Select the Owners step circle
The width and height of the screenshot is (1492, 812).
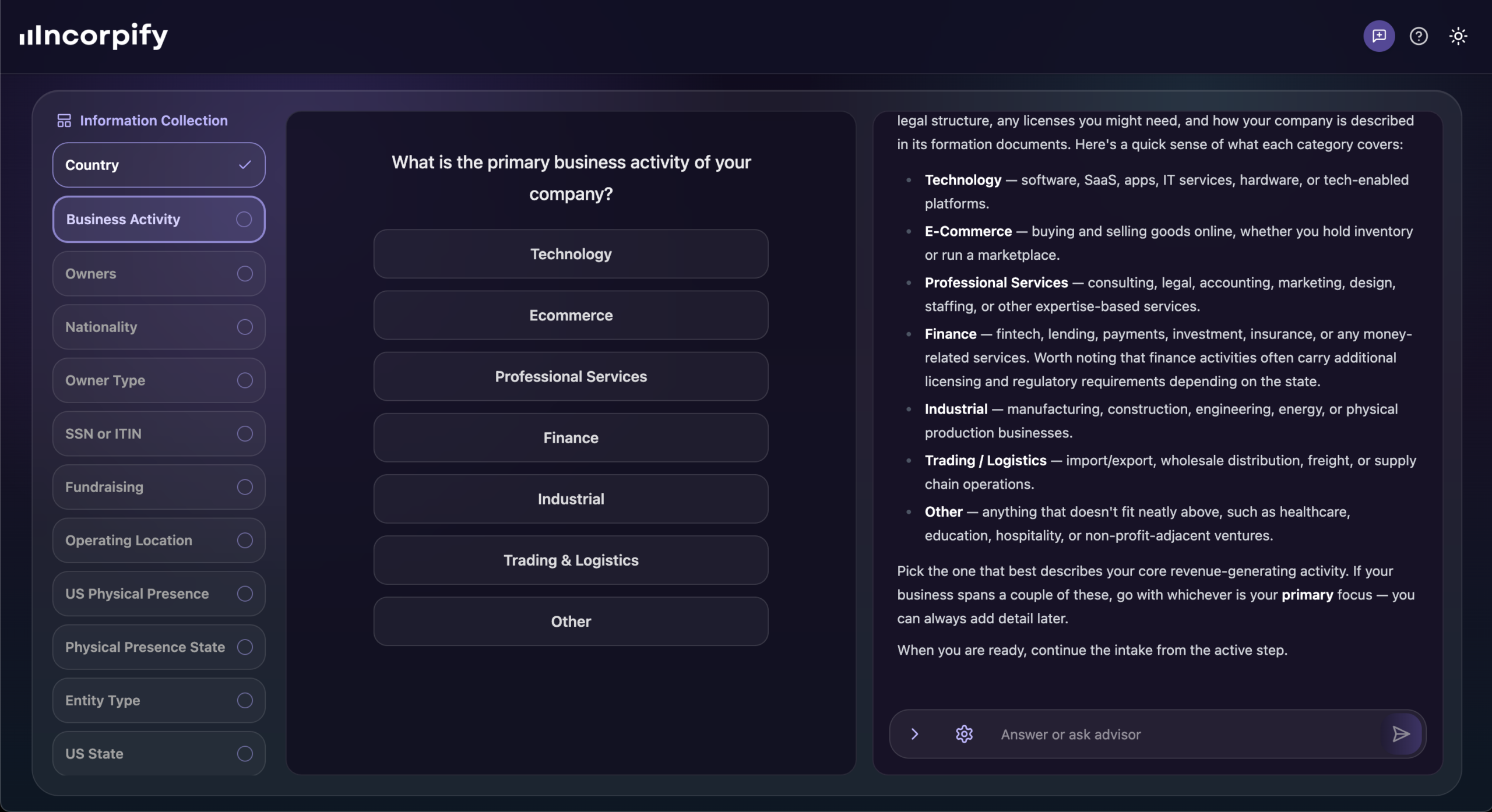[x=245, y=273]
